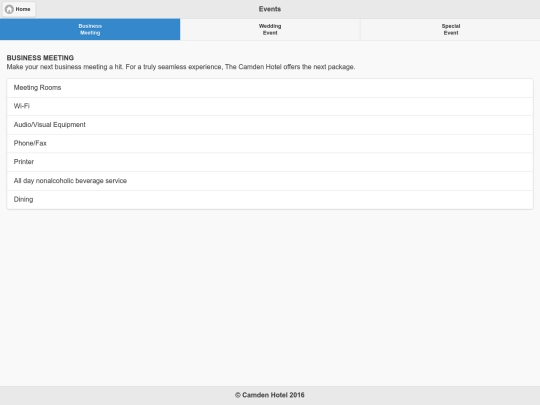Choose Audio/Visual Equipment list item
The height and width of the screenshot is (405, 540).
(270, 125)
